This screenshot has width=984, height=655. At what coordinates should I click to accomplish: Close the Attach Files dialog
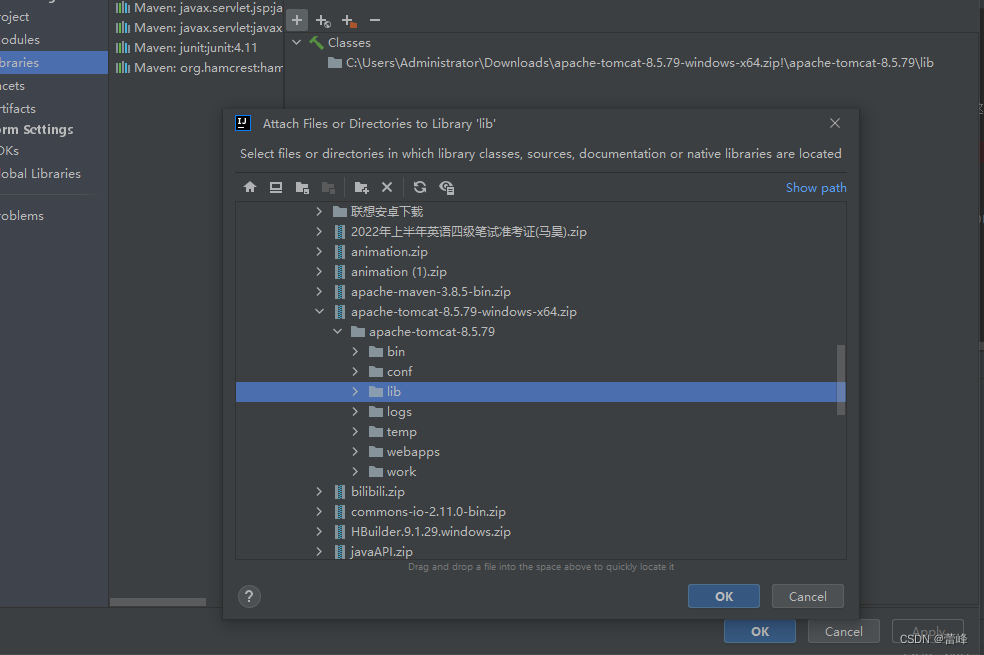pos(835,123)
